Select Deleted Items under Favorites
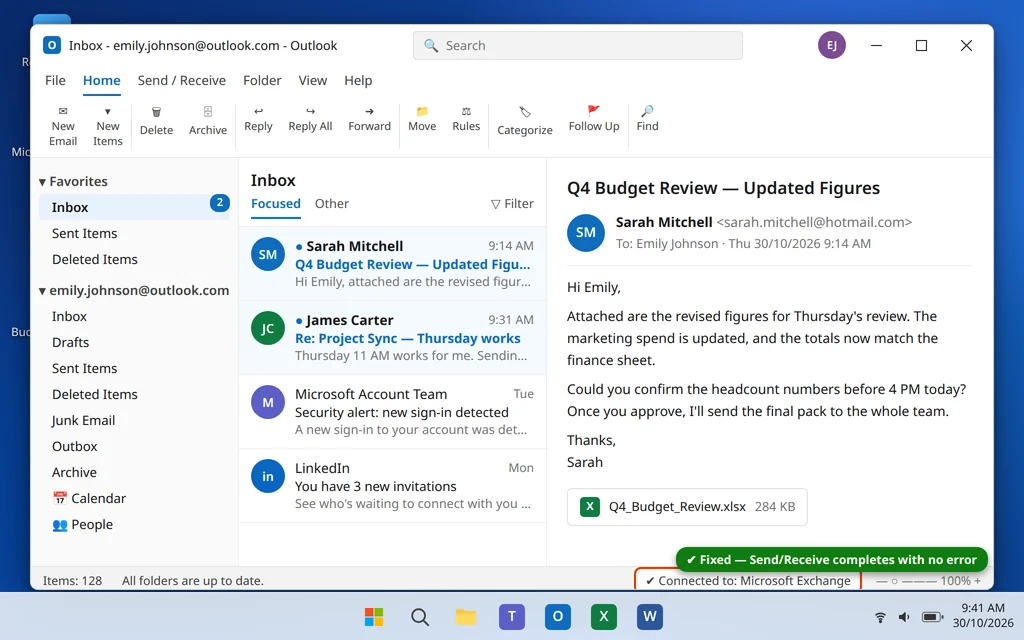The width and height of the screenshot is (1024, 640). (x=134, y=259)
